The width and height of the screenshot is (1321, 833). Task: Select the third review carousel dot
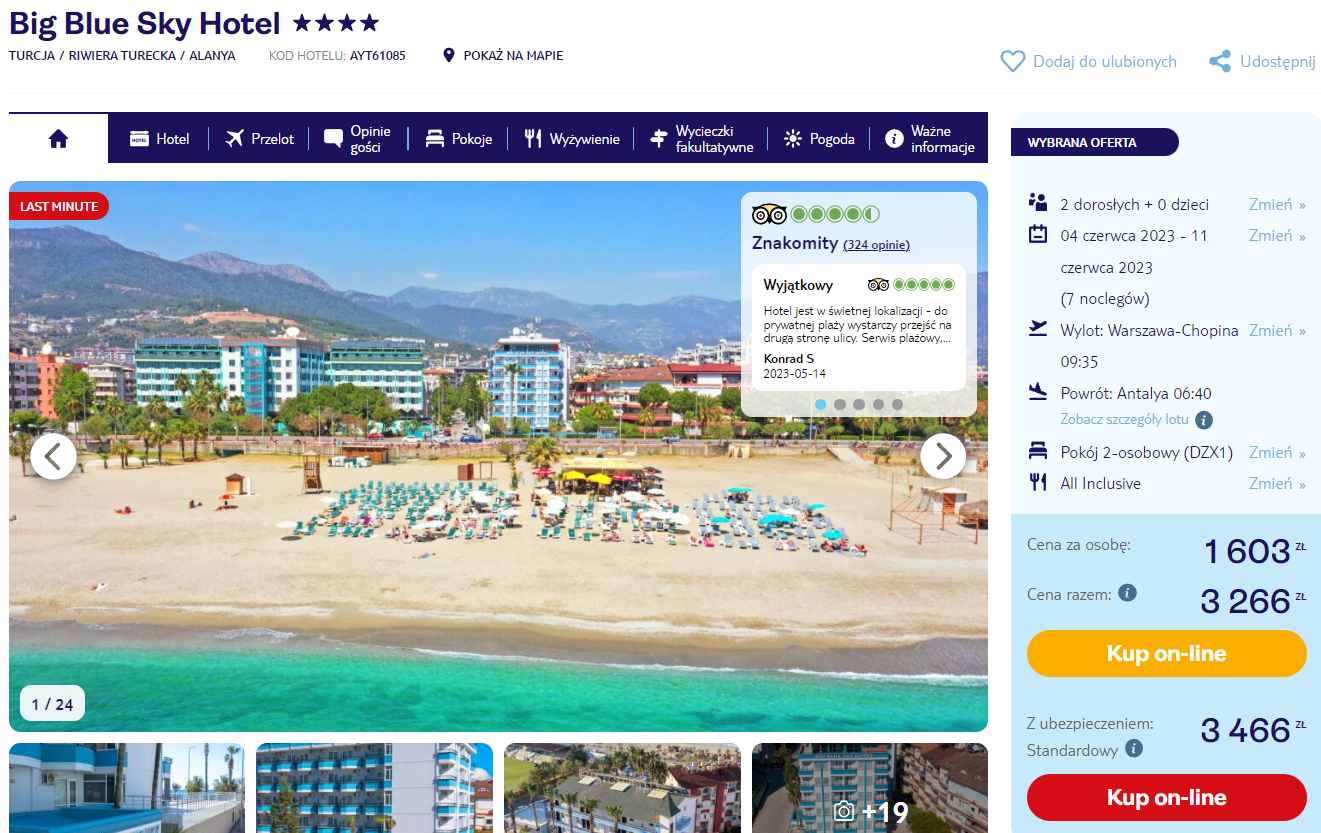click(859, 405)
